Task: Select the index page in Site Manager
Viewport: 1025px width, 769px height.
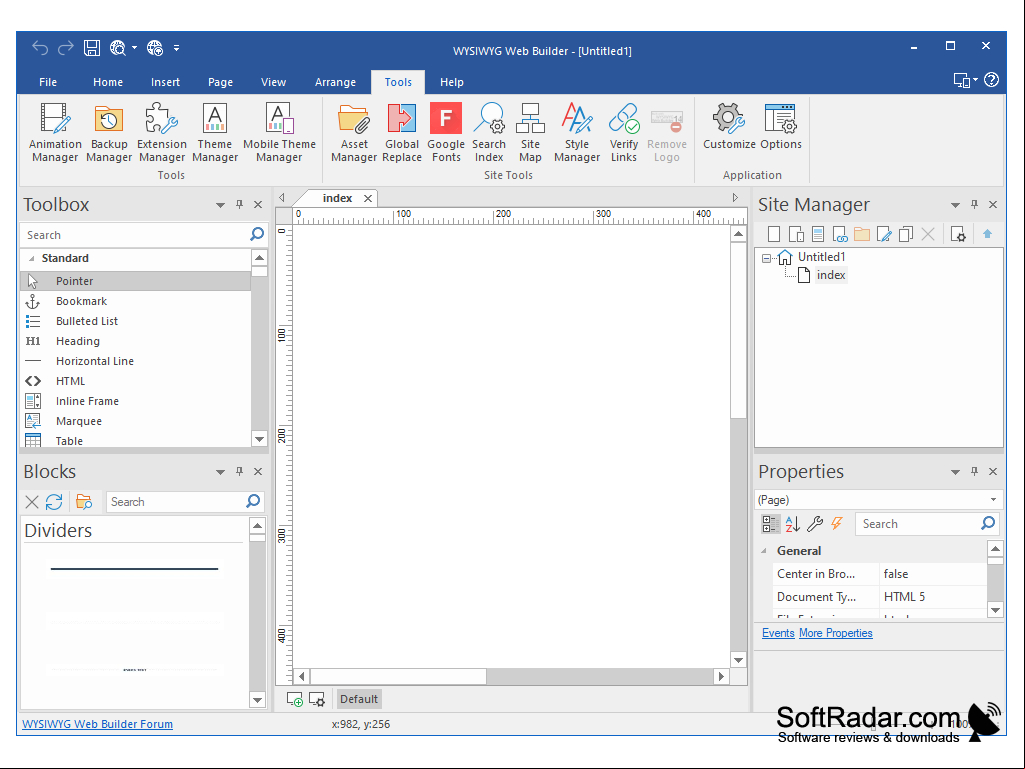Action: click(x=831, y=275)
